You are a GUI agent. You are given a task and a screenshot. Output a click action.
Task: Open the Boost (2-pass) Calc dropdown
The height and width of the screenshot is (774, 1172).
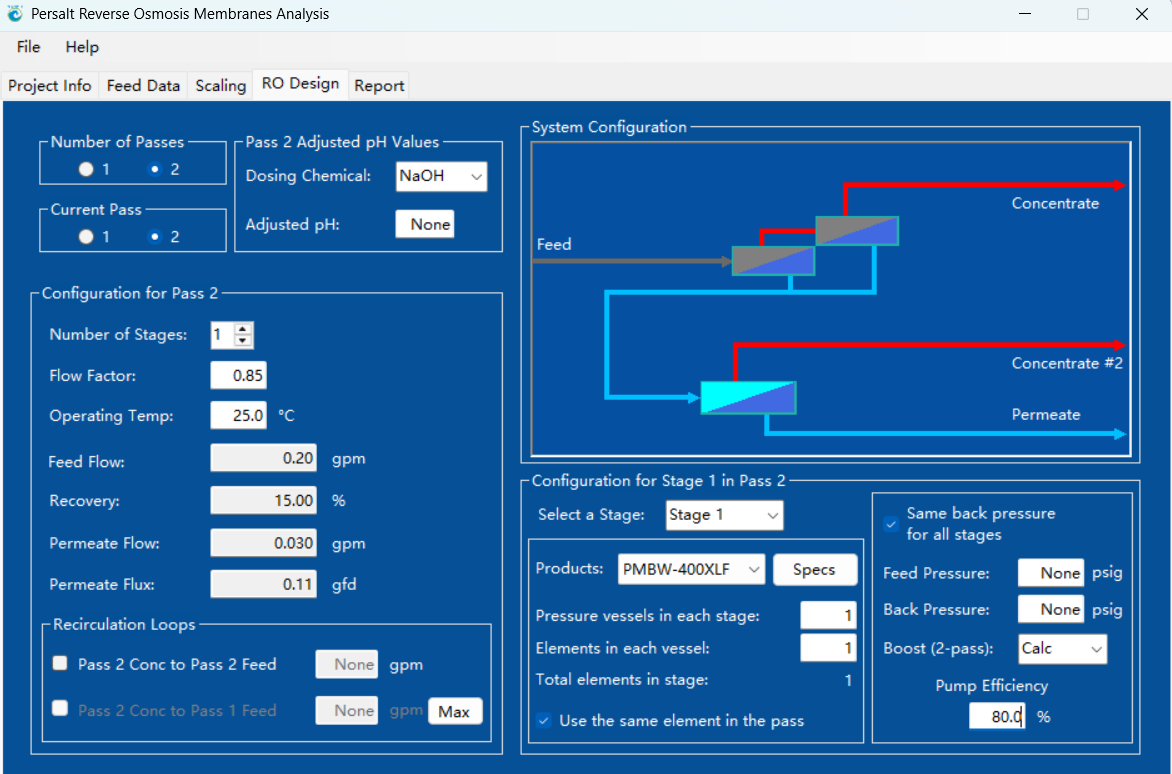pos(1062,648)
